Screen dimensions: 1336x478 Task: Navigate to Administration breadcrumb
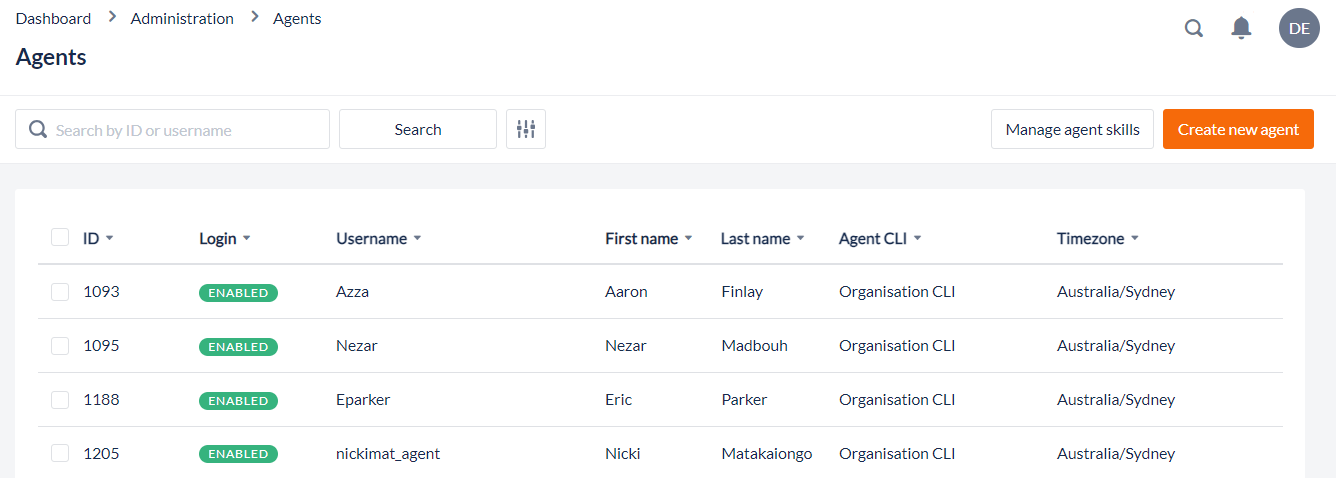click(182, 19)
